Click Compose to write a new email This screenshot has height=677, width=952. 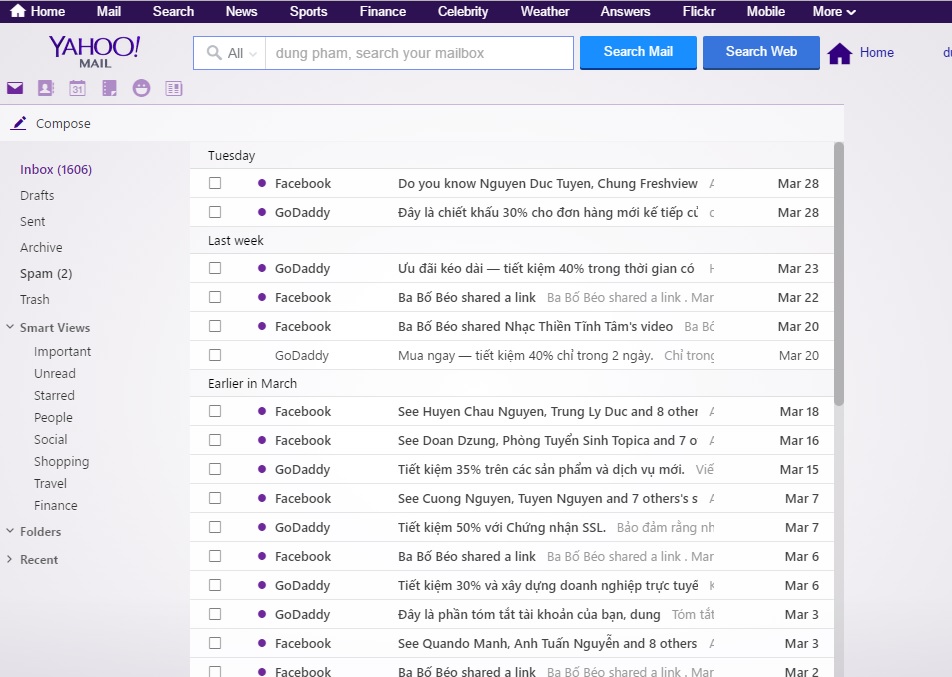click(62, 124)
